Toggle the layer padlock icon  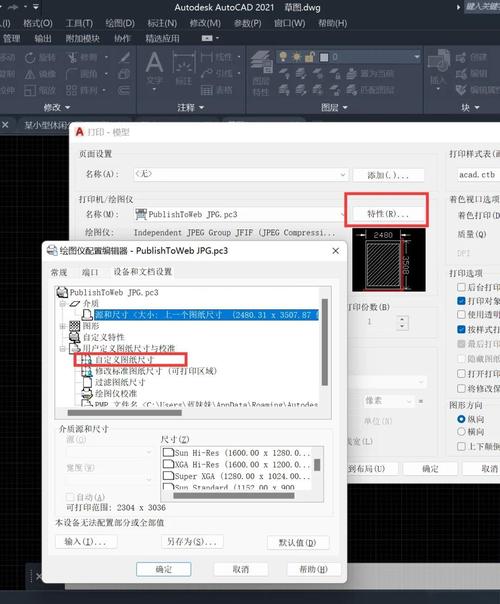click(x=309, y=57)
